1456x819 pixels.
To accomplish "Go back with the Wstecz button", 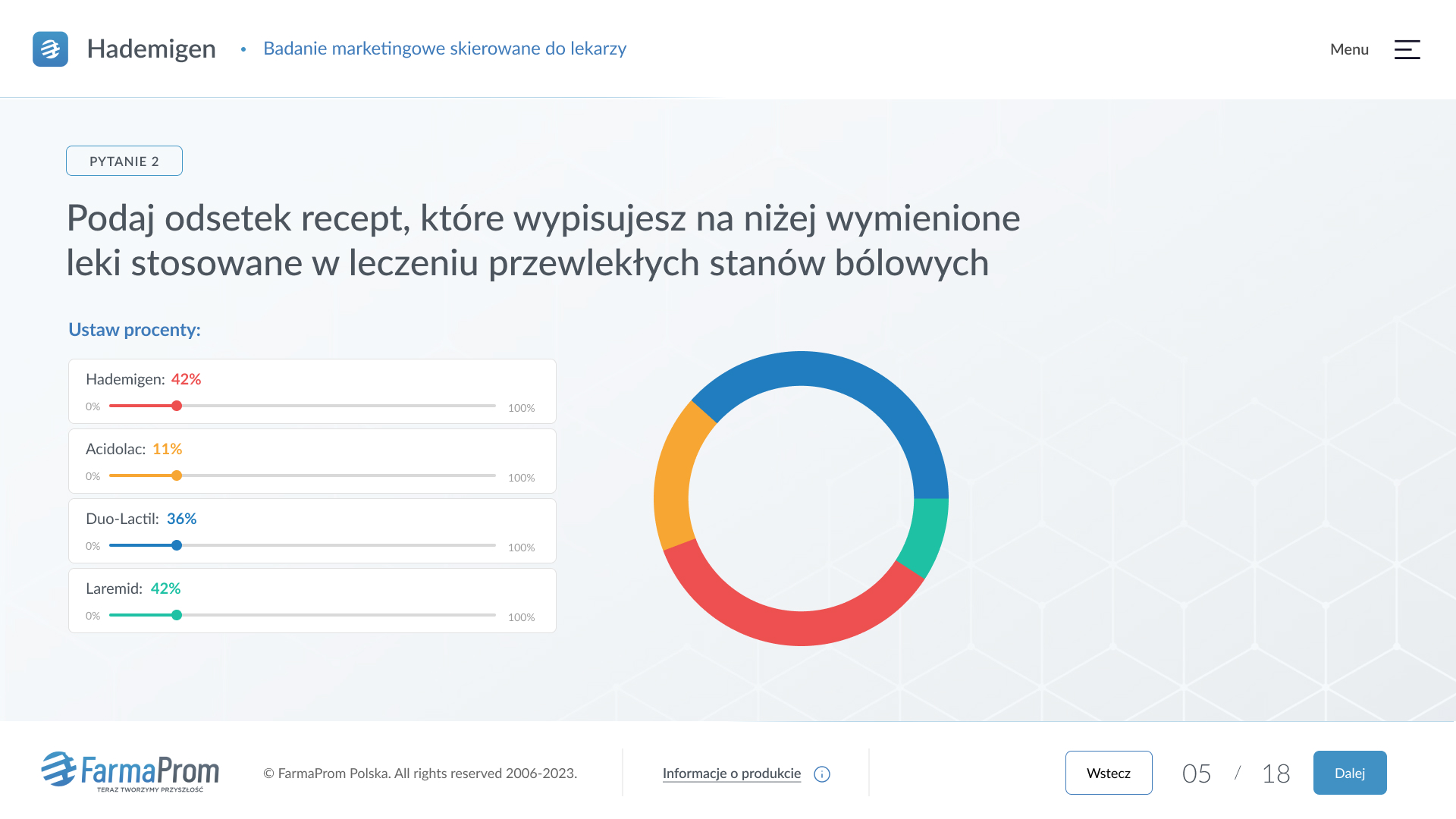I will (x=1109, y=773).
